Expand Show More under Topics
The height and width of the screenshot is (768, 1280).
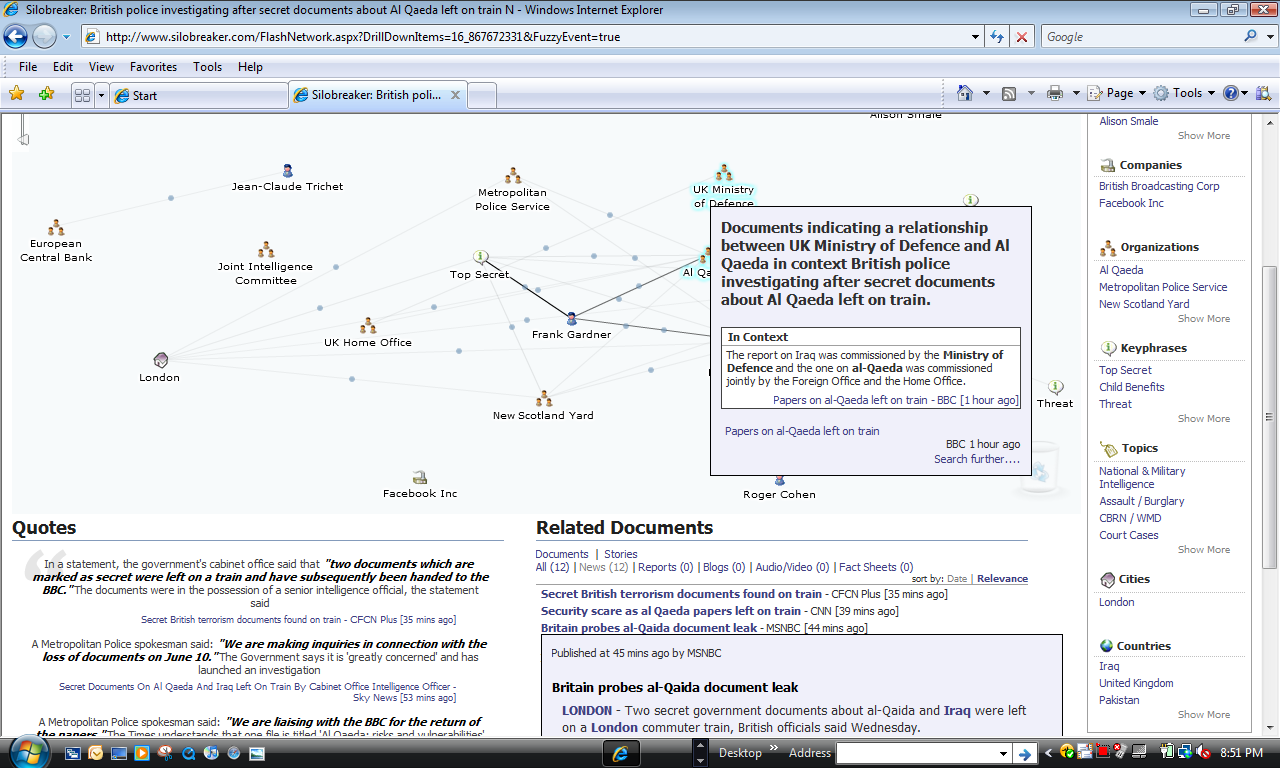[x=1204, y=549]
